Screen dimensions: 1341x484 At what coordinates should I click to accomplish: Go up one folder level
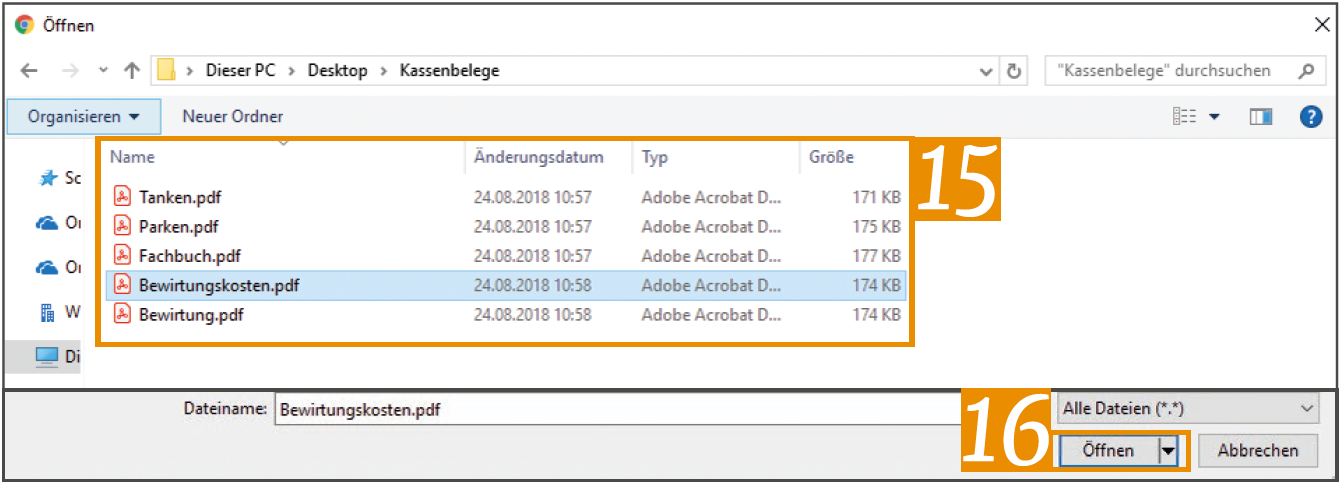[131, 71]
